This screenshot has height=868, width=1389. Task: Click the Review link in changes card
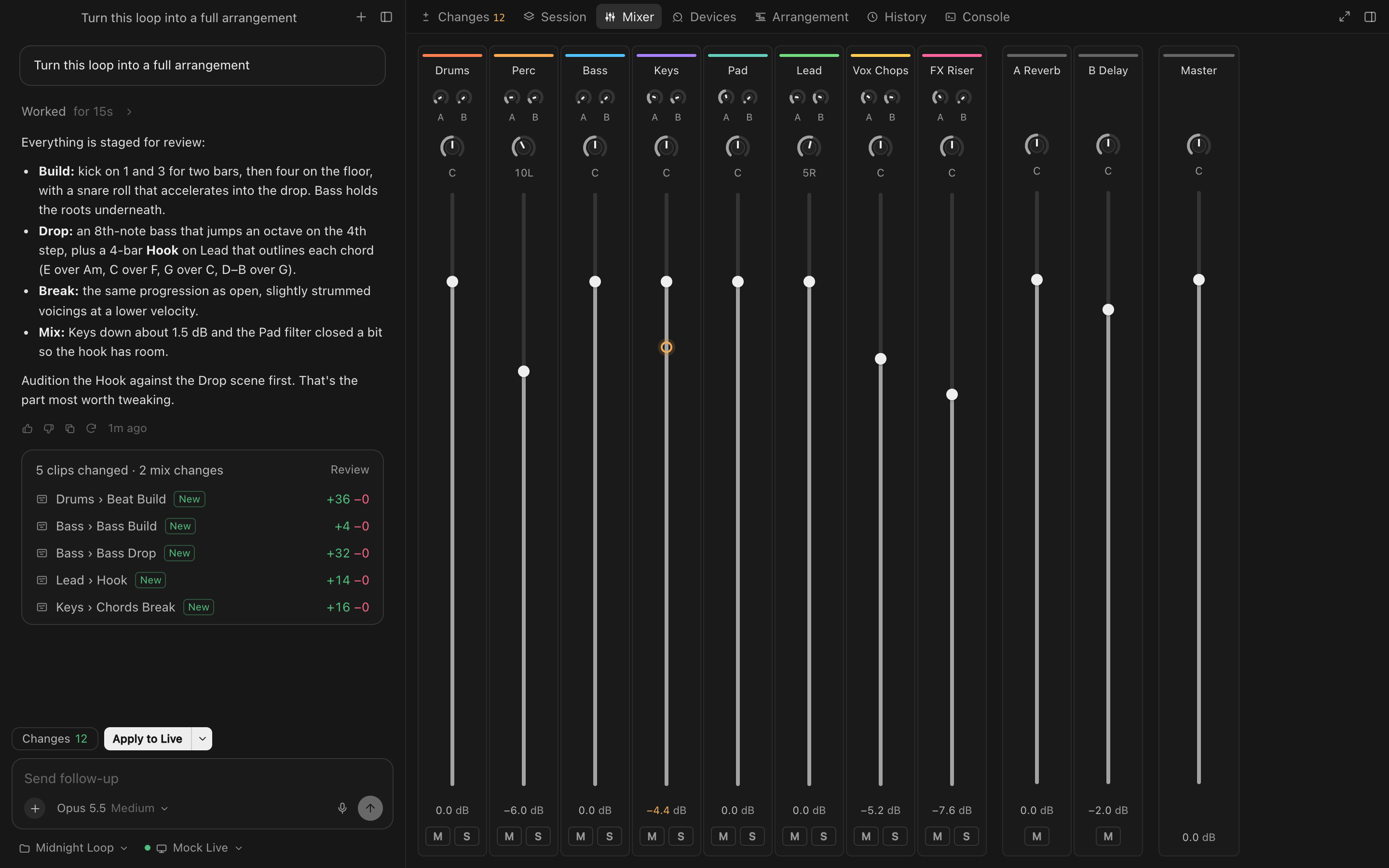pyautogui.click(x=350, y=470)
